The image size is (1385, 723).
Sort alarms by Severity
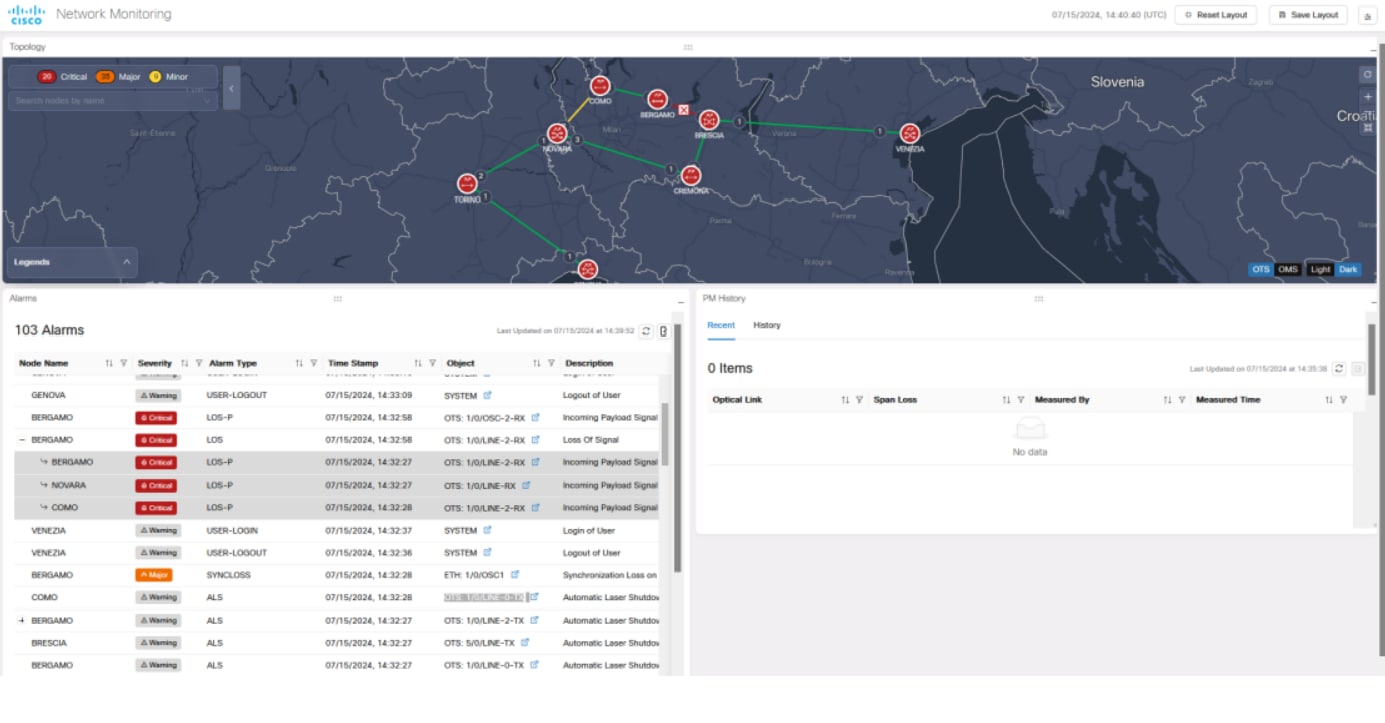[184, 363]
